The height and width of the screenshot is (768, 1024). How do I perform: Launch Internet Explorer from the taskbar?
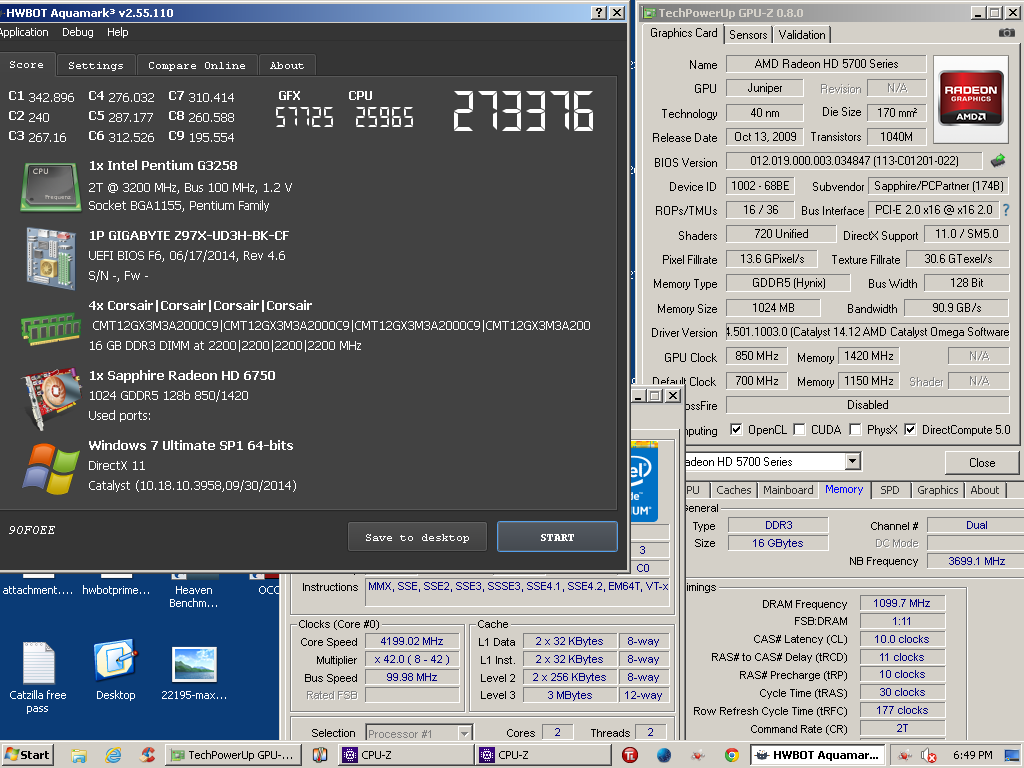[114, 755]
